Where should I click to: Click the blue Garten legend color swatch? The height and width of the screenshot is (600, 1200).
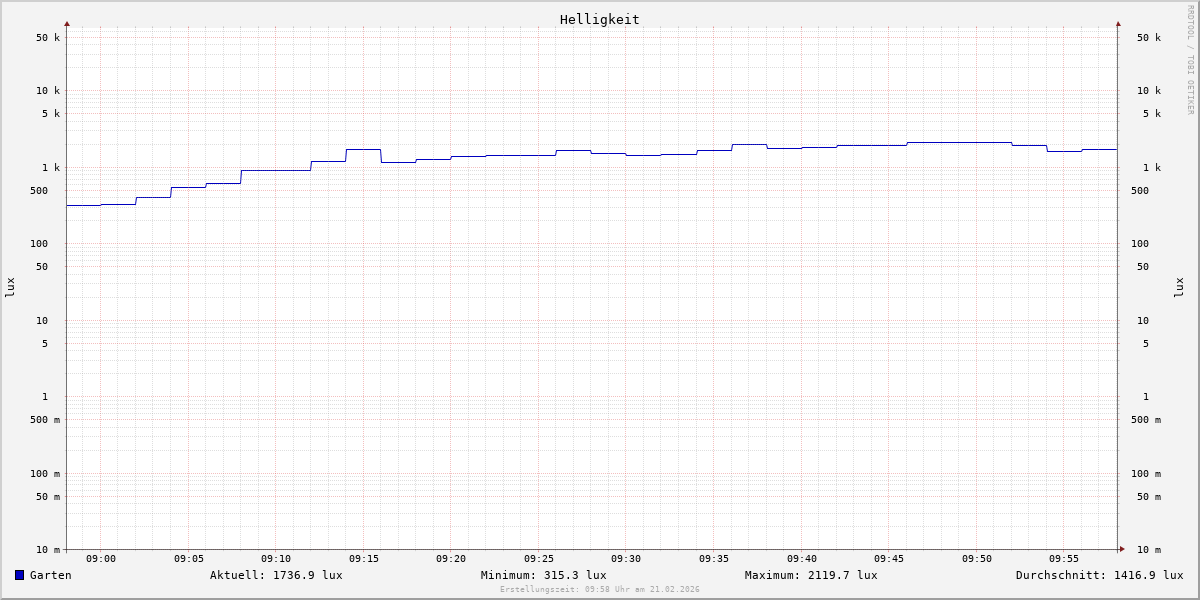19,575
